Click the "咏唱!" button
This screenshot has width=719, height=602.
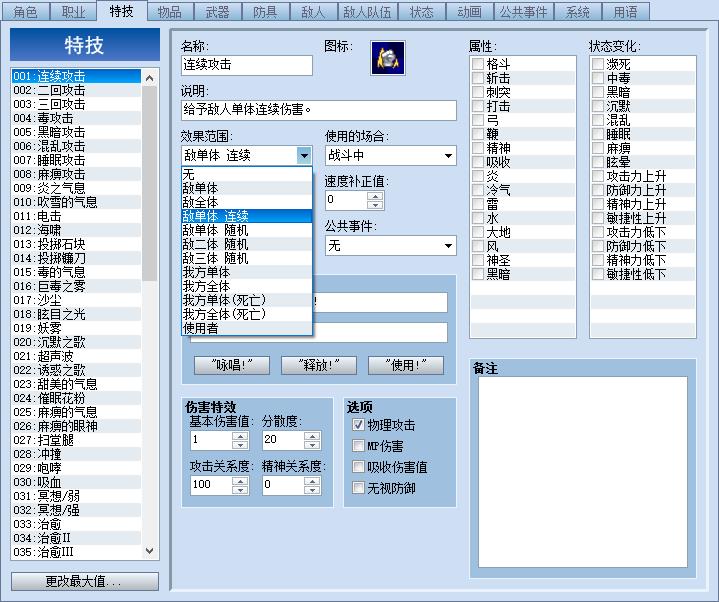pos(232,365)
